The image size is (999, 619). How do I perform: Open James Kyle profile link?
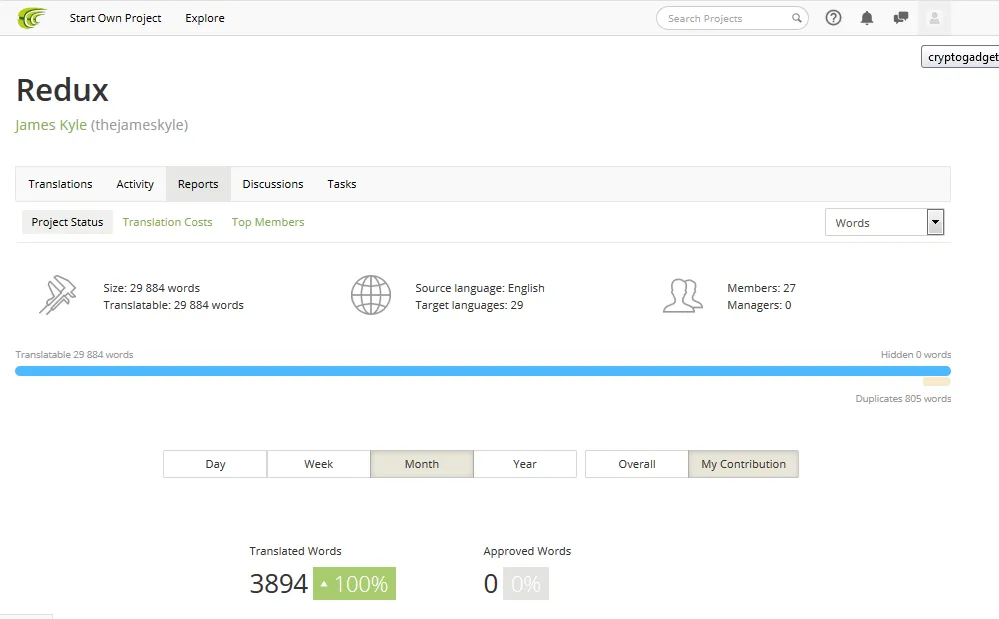coord(51,125)
